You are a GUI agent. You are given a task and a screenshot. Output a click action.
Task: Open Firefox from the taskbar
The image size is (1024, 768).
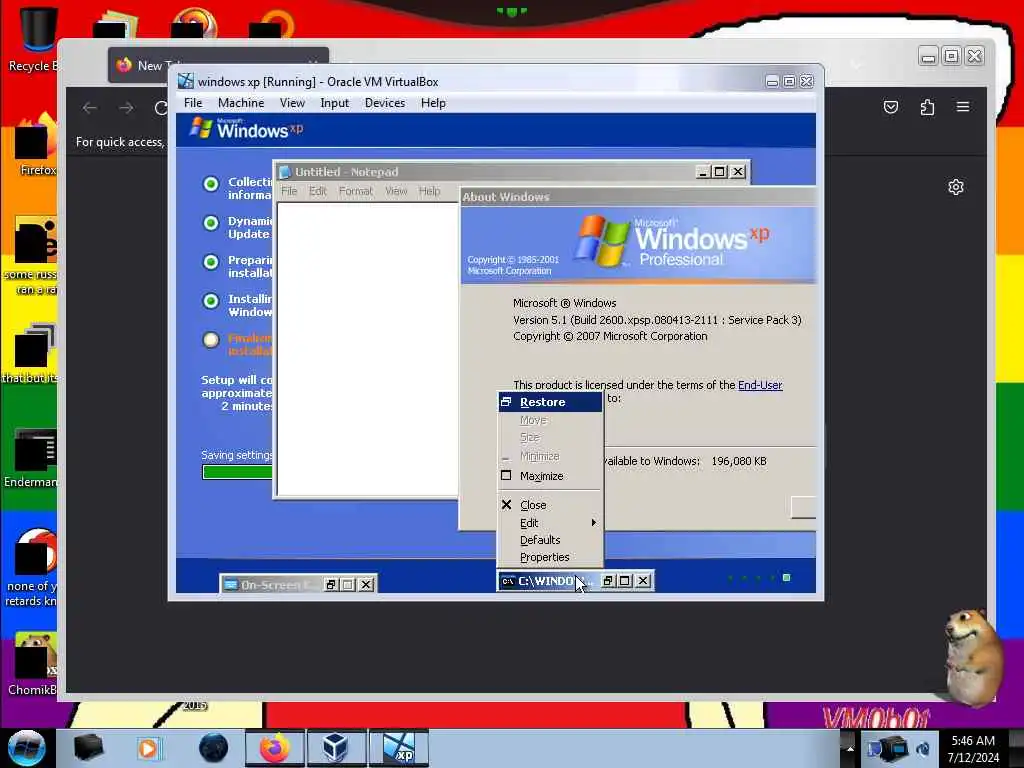[x=274, y=748]
